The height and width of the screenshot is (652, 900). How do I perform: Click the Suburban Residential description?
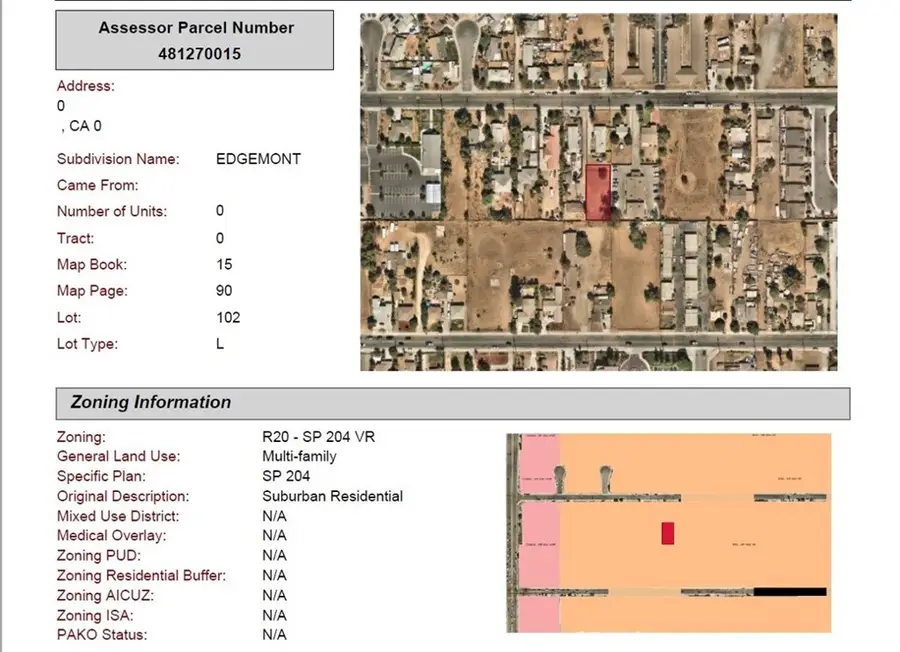333,496
